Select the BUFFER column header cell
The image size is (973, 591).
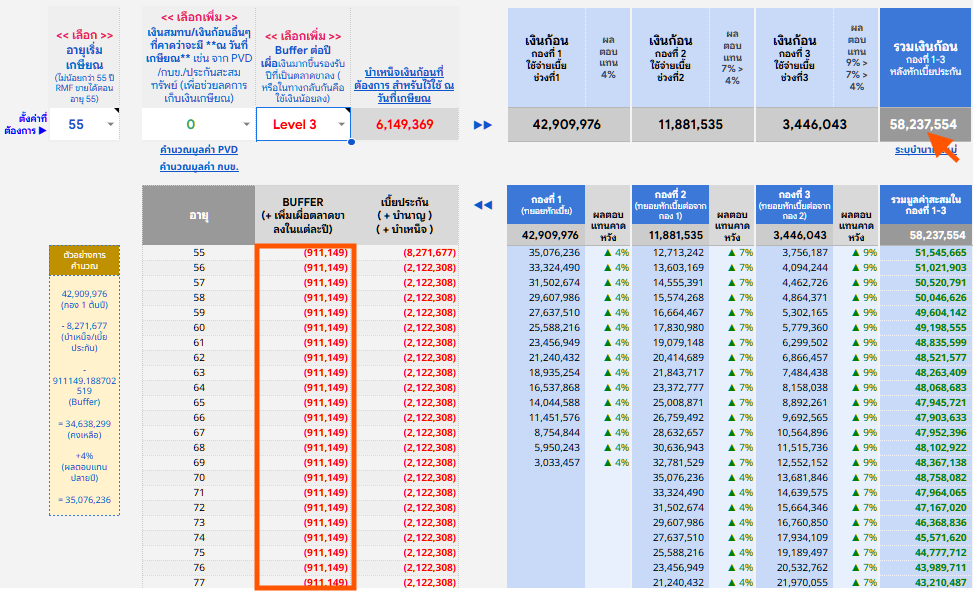coord(303,214)
